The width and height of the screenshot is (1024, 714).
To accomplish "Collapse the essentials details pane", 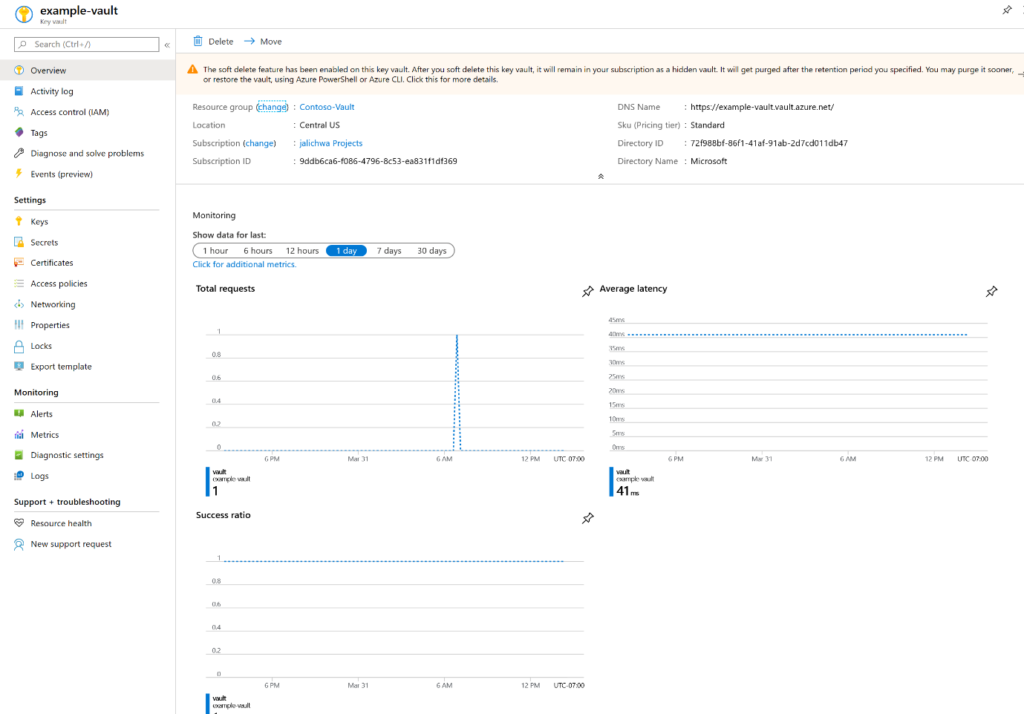I will point(600,175).
